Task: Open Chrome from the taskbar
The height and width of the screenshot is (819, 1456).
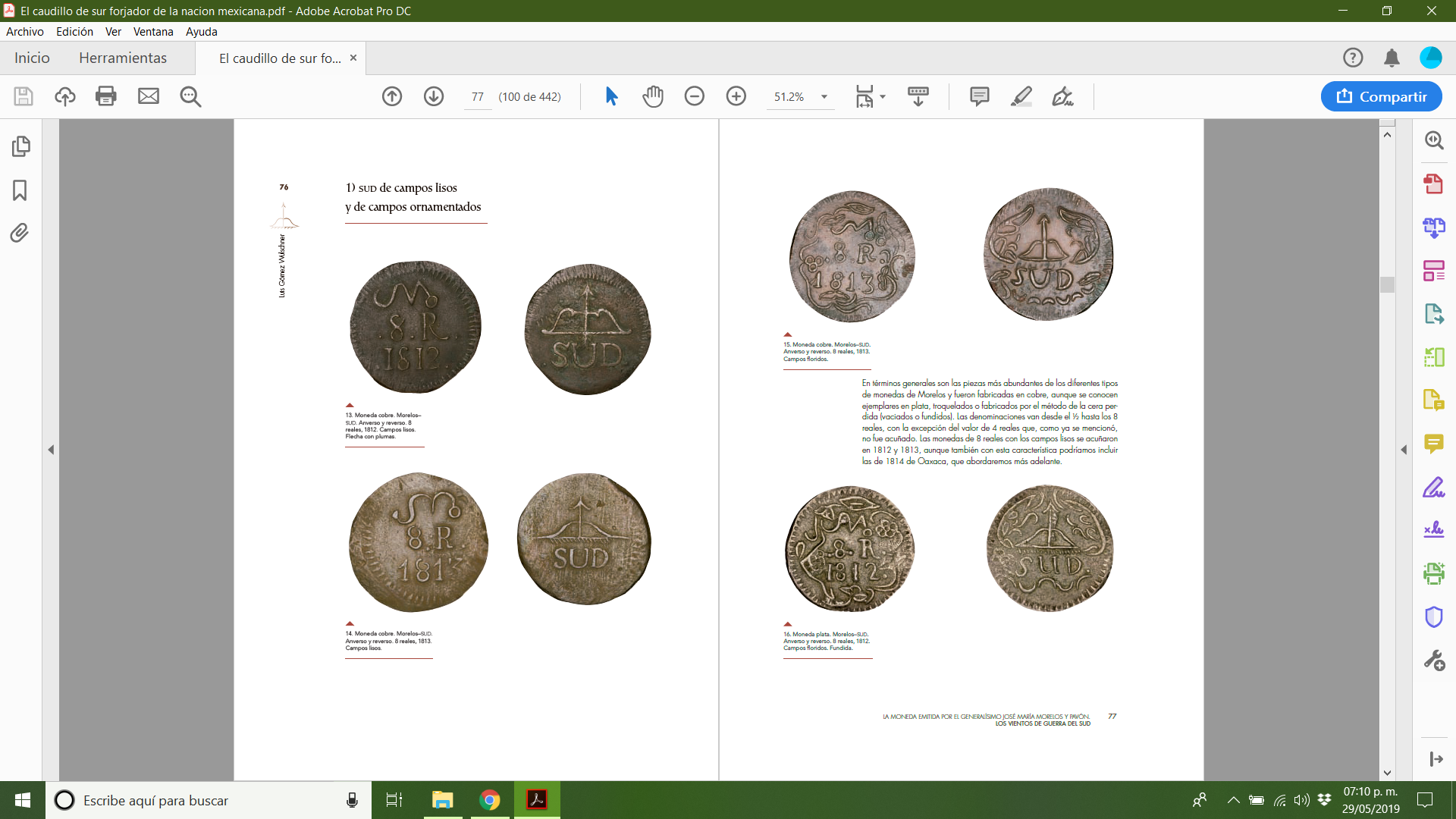Action: pyautogui.click(x=490, y=800)
